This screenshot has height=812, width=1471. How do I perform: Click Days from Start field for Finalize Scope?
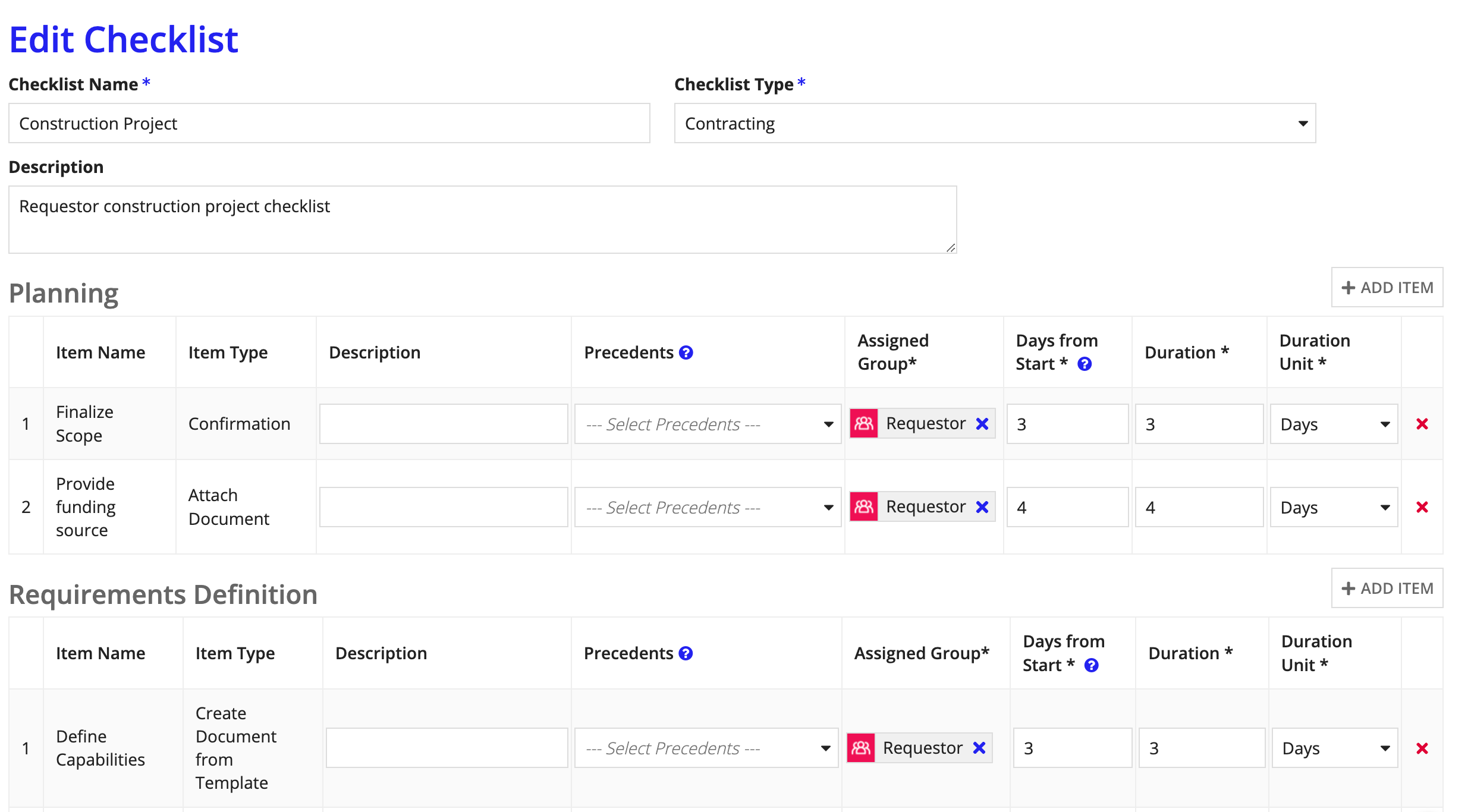tap(1068, 424)
